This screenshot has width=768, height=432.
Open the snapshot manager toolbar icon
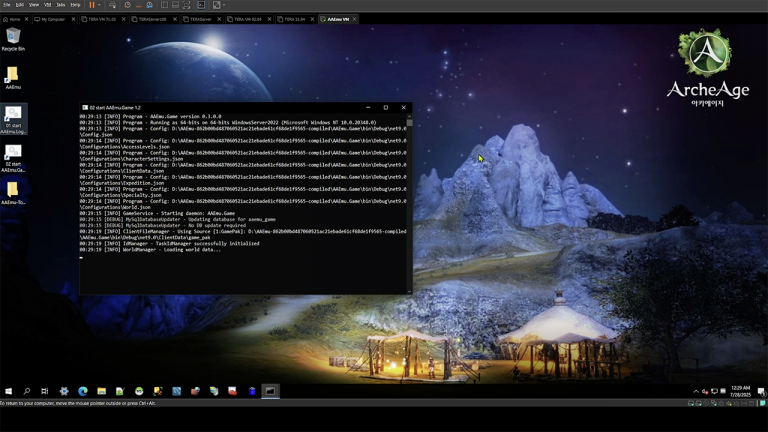(149, 5)
